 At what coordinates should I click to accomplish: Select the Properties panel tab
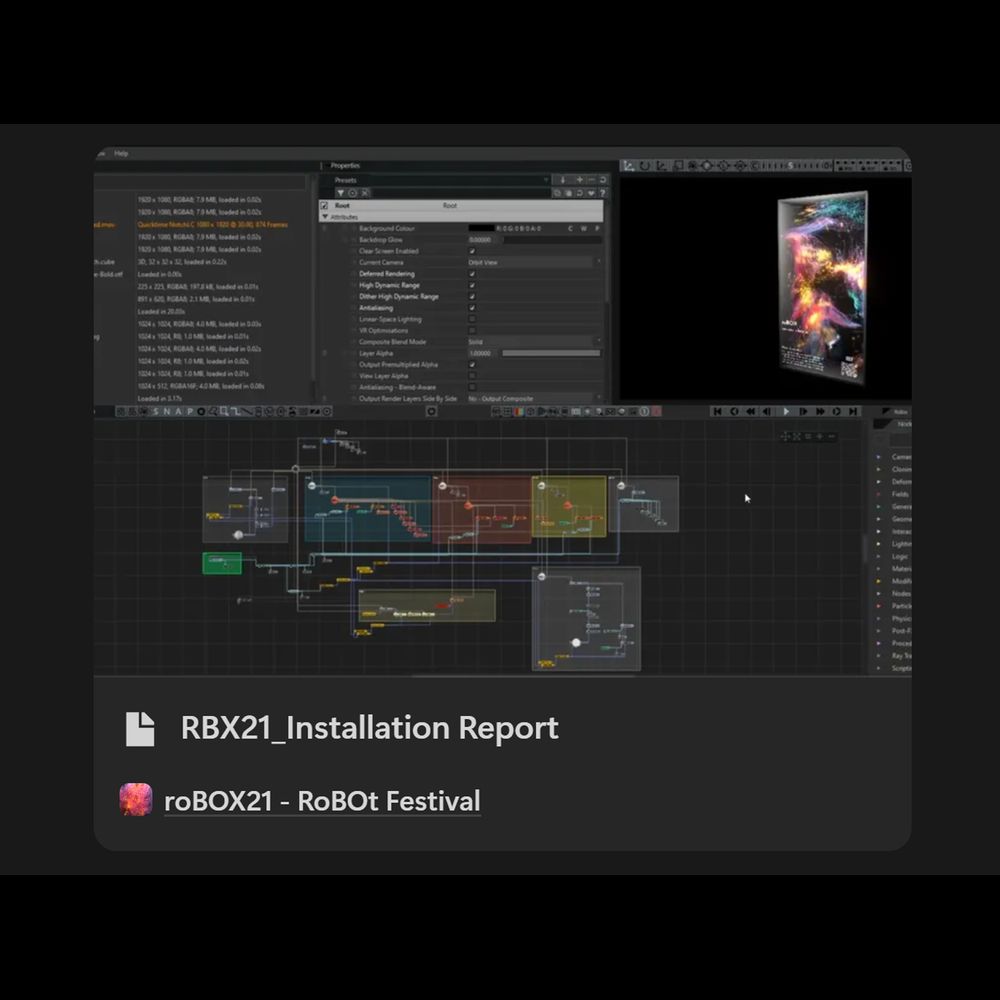click(345, 166)
